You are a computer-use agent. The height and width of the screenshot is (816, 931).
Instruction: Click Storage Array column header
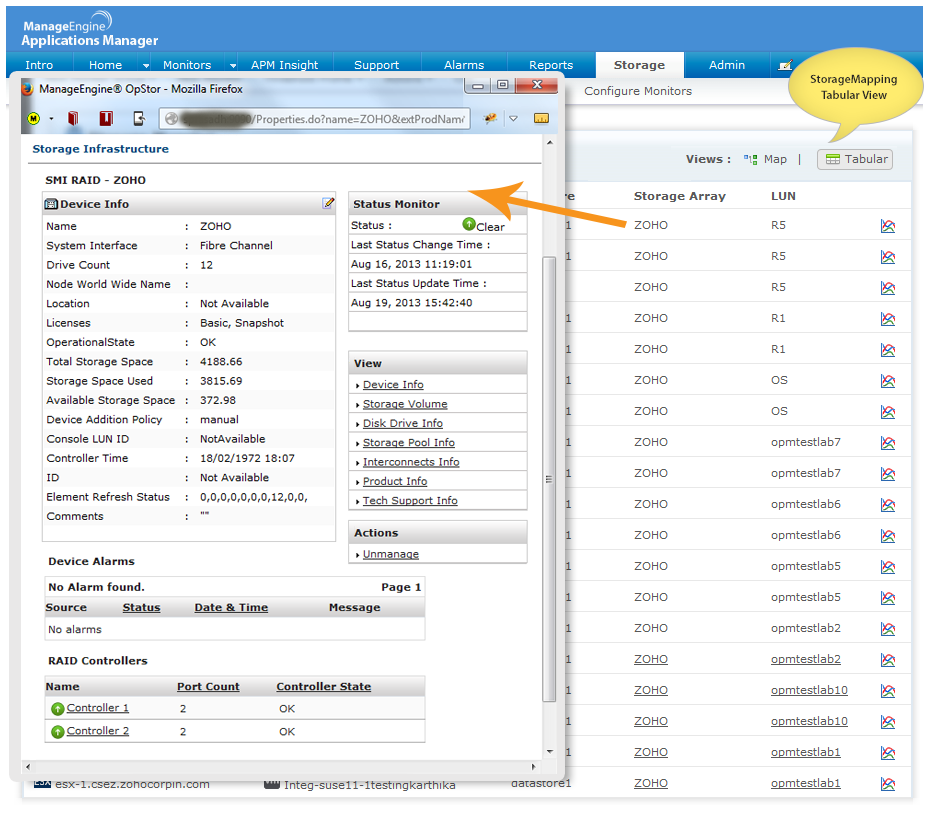(x=679, y=196)
